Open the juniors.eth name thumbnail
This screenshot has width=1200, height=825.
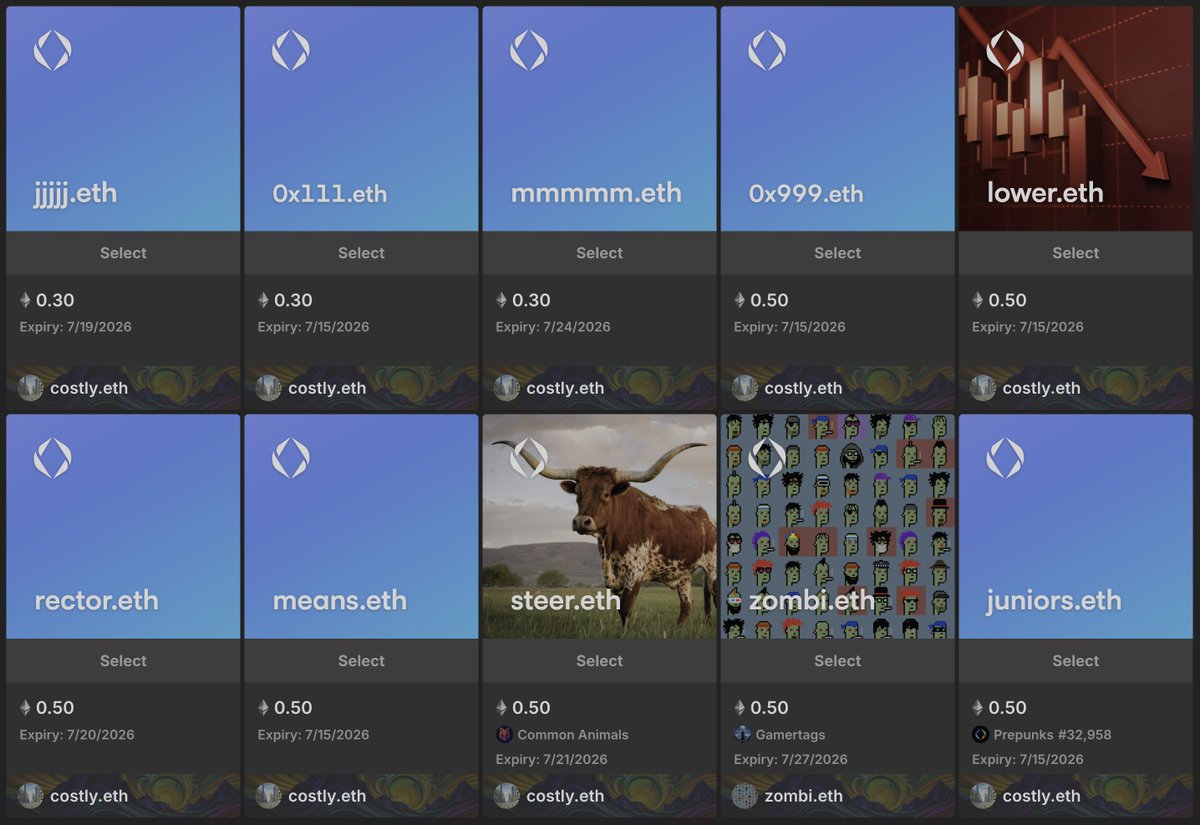coord(1075,527)
